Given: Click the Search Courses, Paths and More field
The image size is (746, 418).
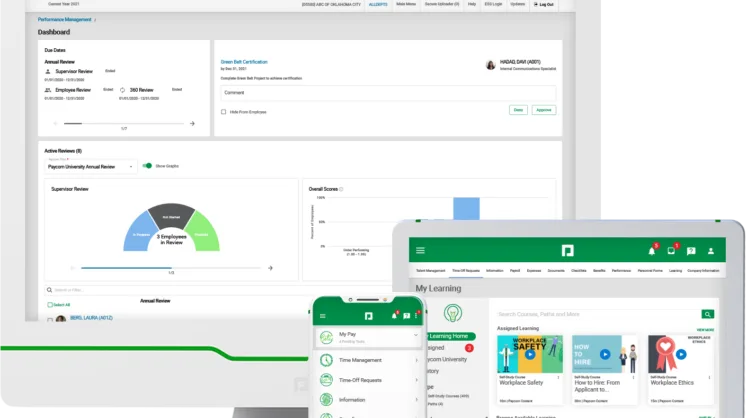Looking at the screenshot, I should [598, 314].
